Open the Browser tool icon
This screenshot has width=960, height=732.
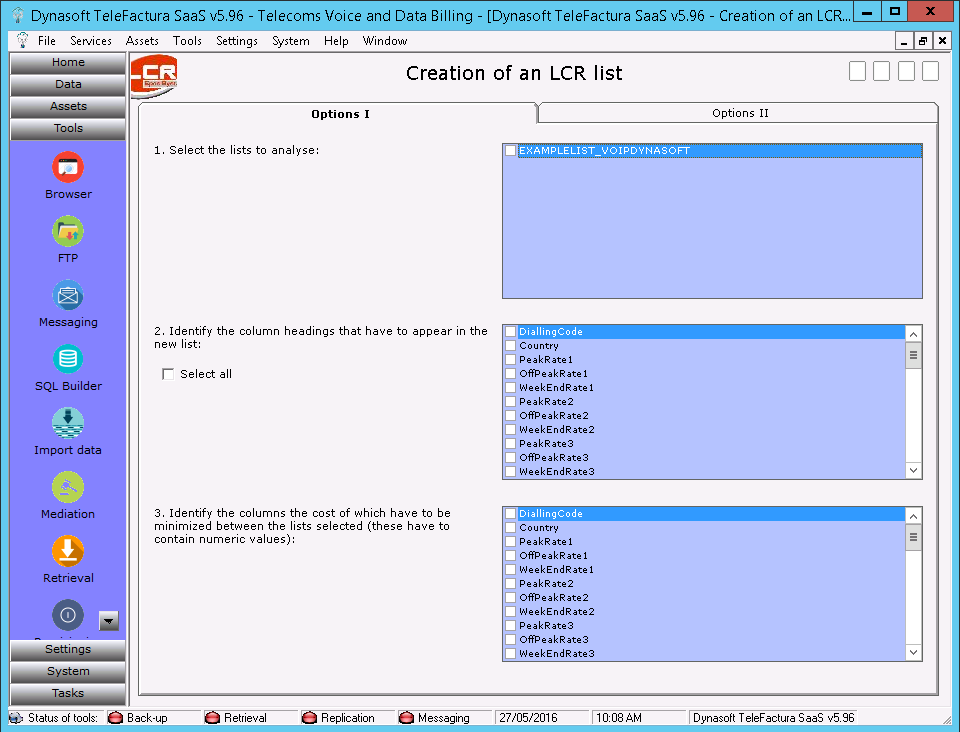click(68, 168)
